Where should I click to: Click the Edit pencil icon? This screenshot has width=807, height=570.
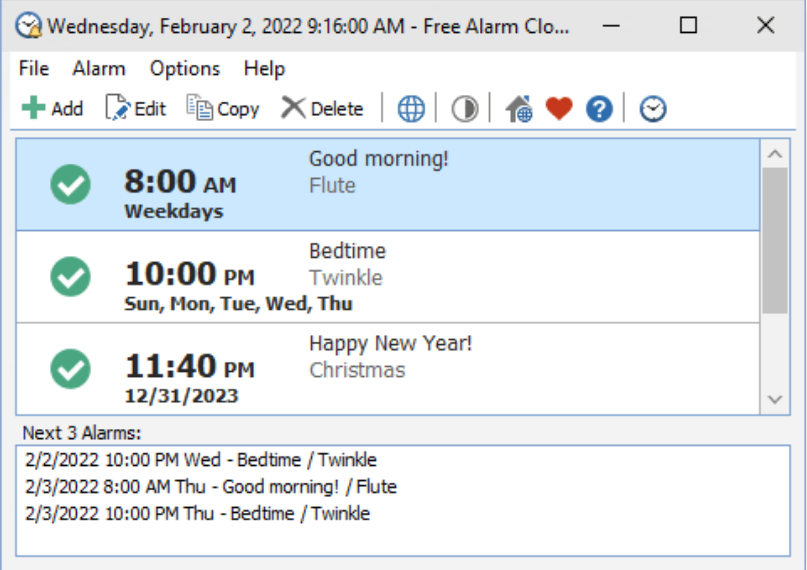(118, 108)
